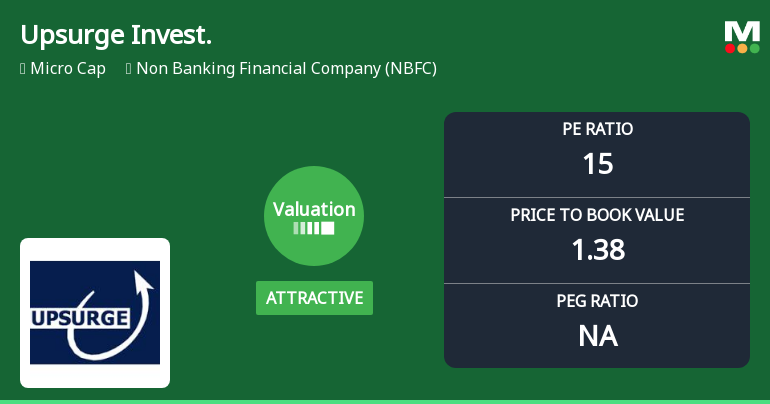Select the Micro Cap label

click(68, 69)
